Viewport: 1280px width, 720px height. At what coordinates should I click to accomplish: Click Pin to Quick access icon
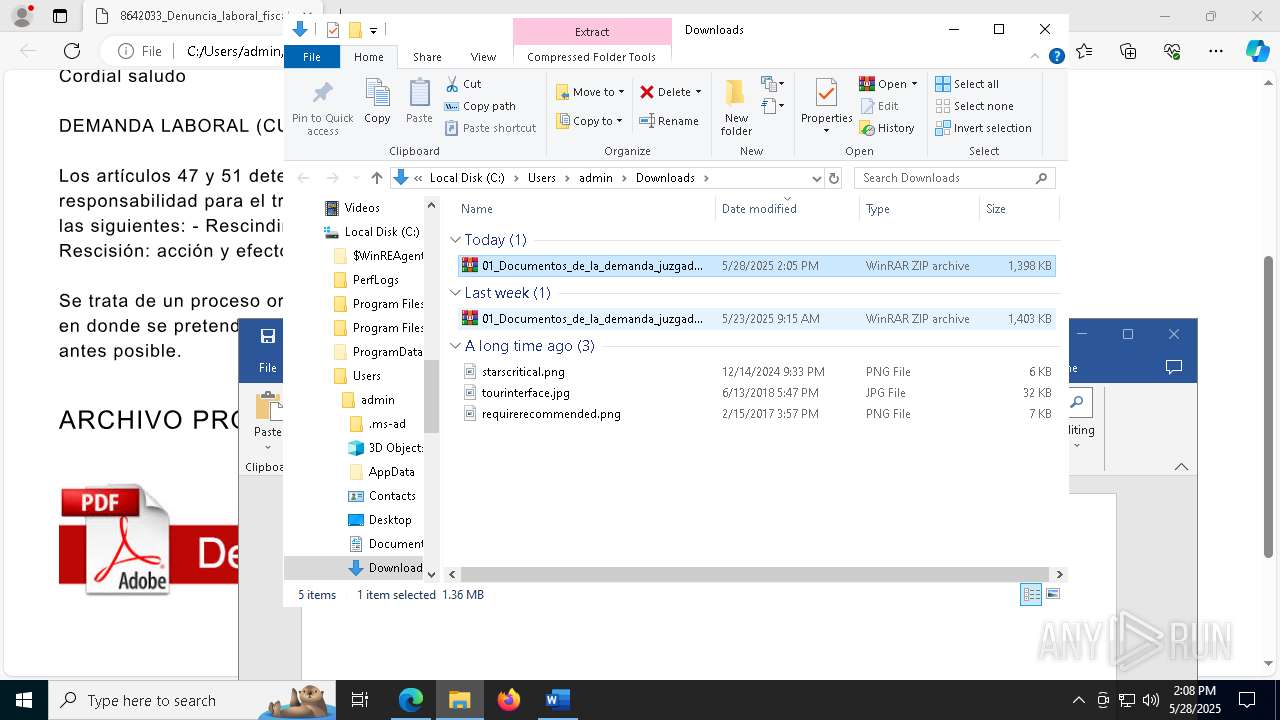click(x=322, y=107)
